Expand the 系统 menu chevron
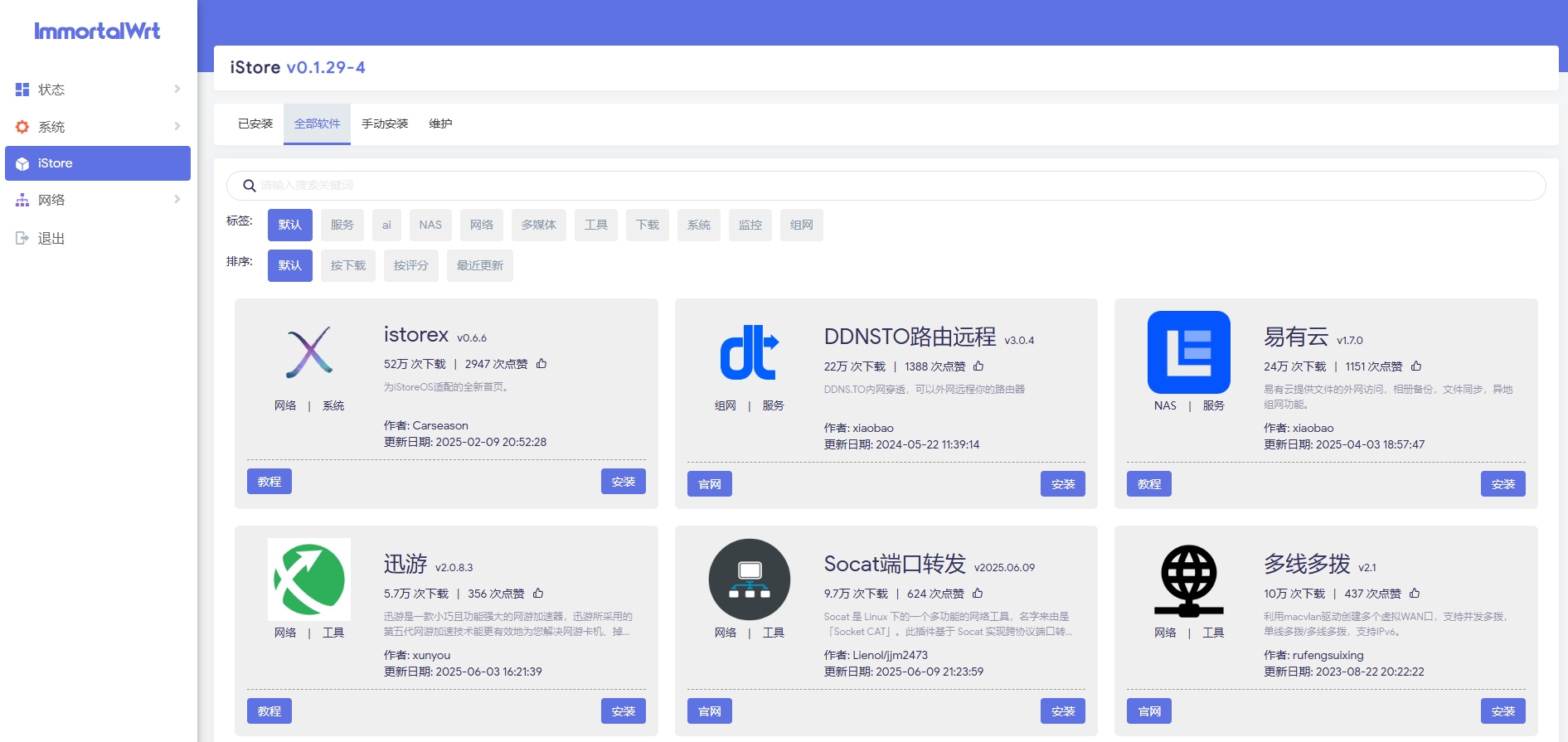This screenshot has height=742, width=1568. 177,126
